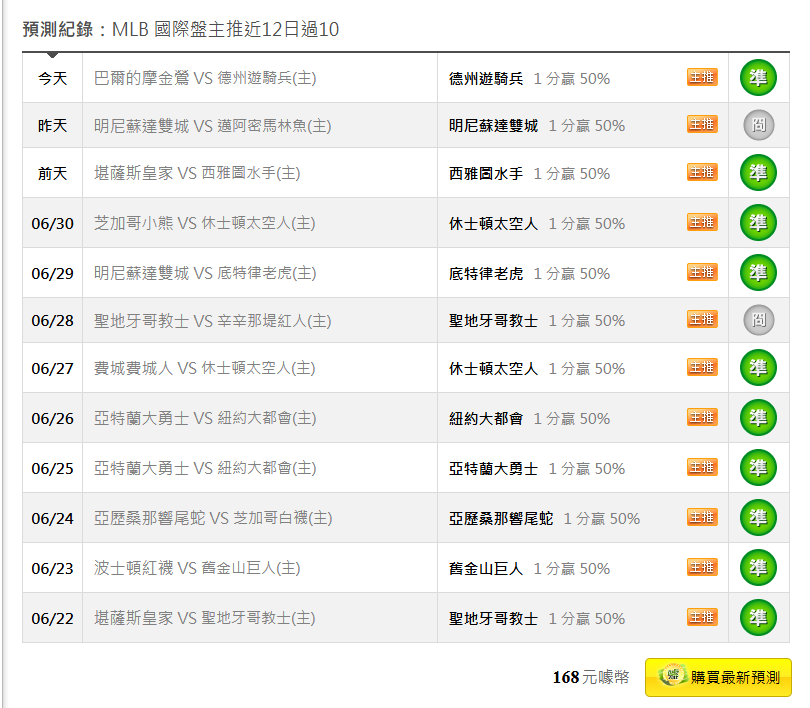Open 06/25 matchup 亞特蘭大勇士 VS 紐約大都會
The image size is (810, 708).
(x=205, y=468)
